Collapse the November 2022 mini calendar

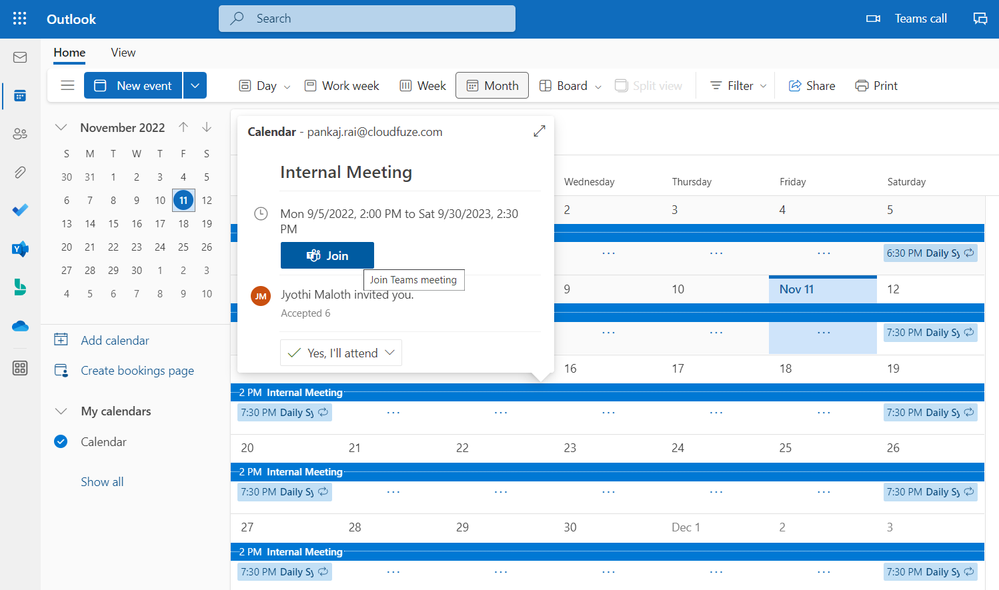pos(61,127)
